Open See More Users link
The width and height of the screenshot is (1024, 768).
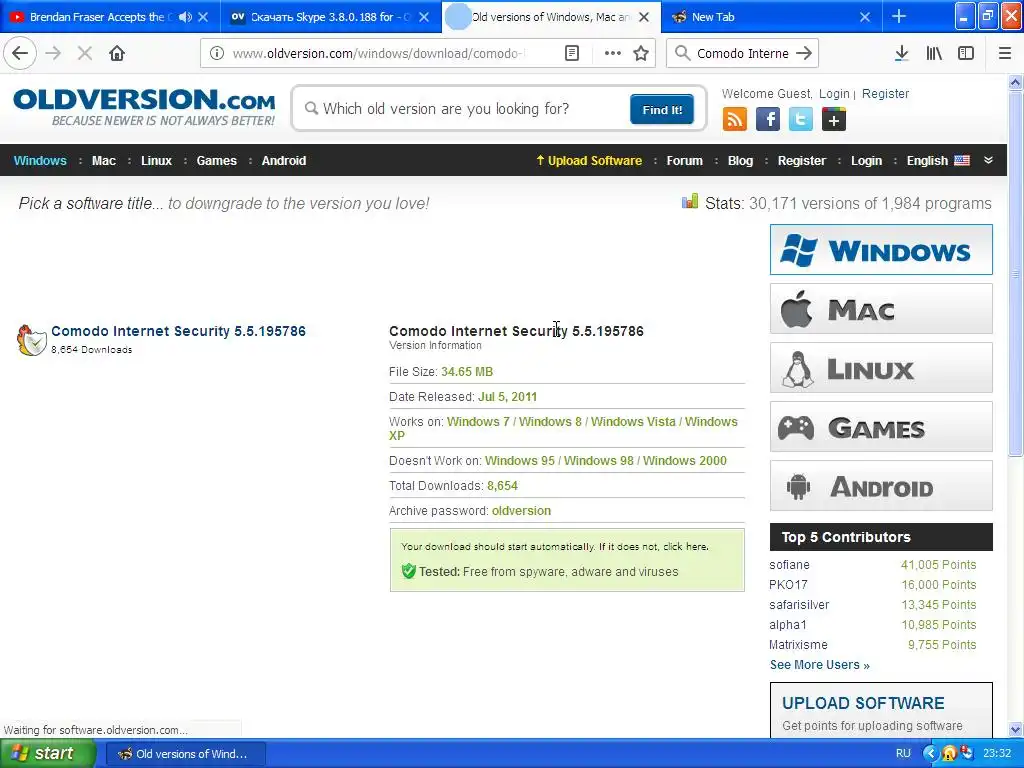click(x=820, y=665)
